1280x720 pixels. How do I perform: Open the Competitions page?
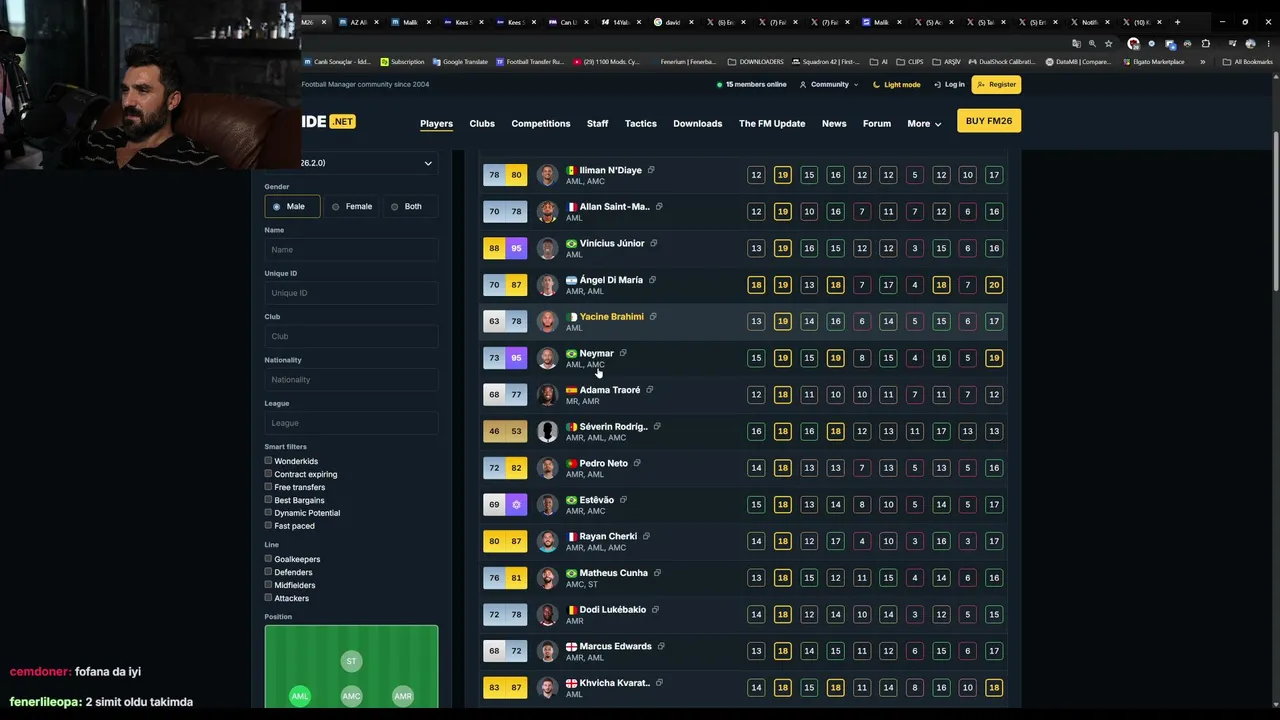pyautogui.click(x=541, y=124)
